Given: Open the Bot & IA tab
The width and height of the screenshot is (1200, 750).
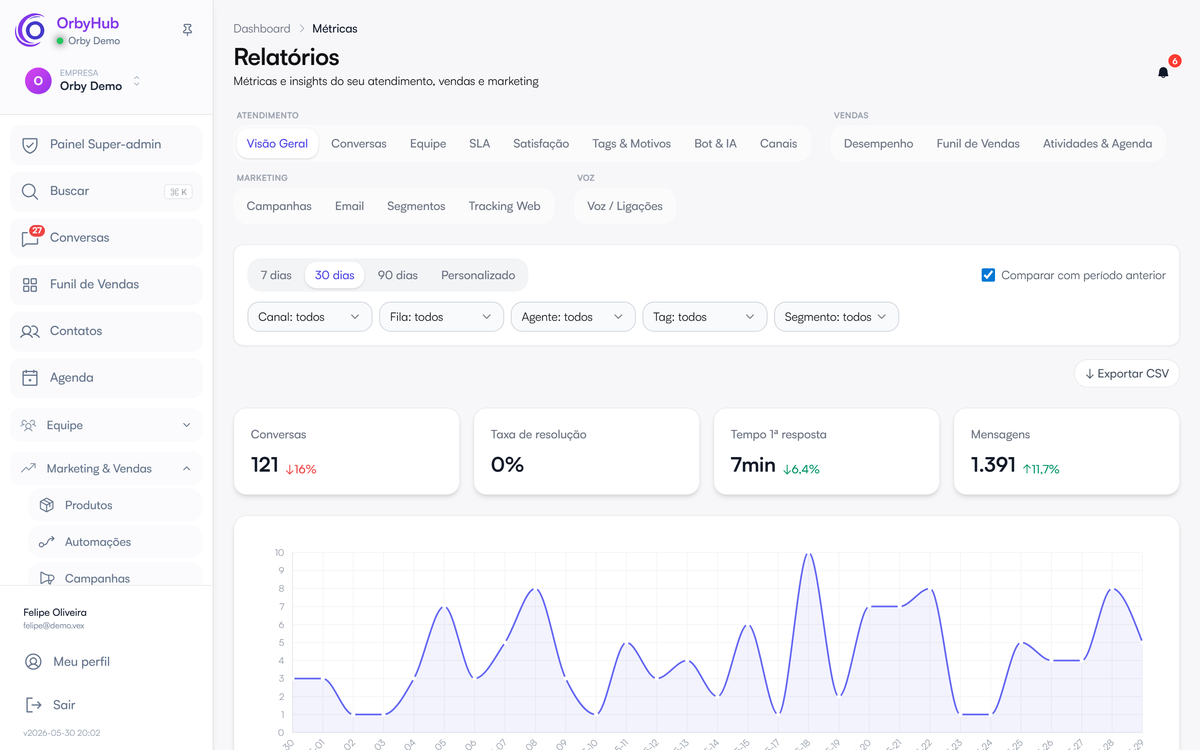Looking at the screenshot, I should [x=715, y=144].
